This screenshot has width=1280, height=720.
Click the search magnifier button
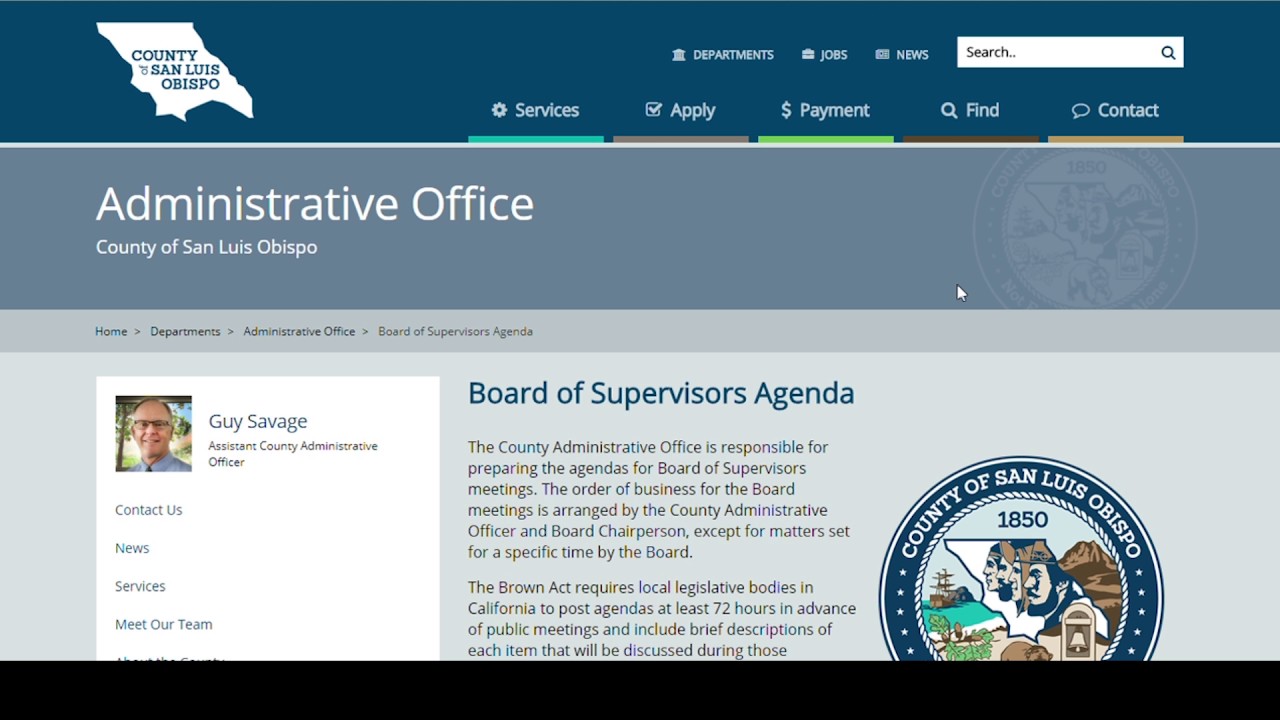click(x=1168, y=53)
